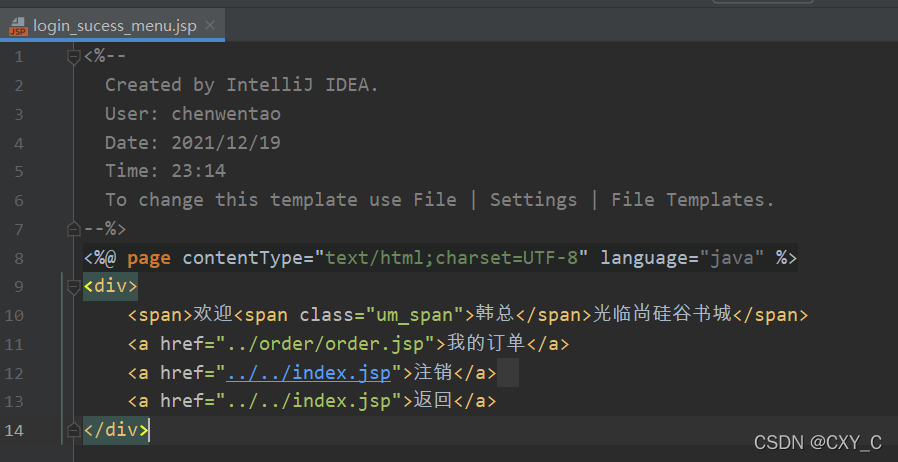Click the '<%--' comment opener on line 1

(x=105, y=57)
